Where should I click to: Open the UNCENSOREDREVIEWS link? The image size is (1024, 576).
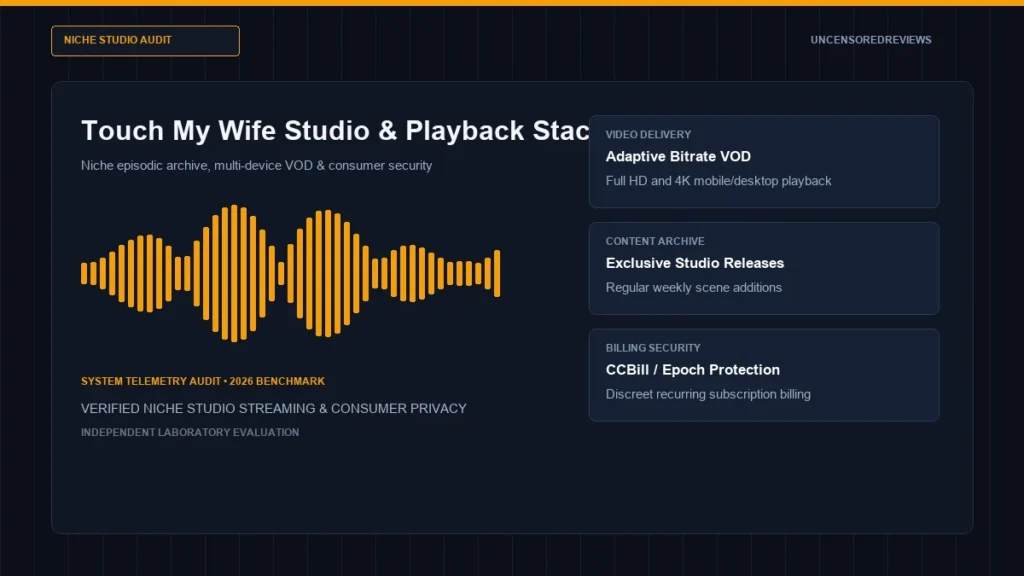(871, 40)
